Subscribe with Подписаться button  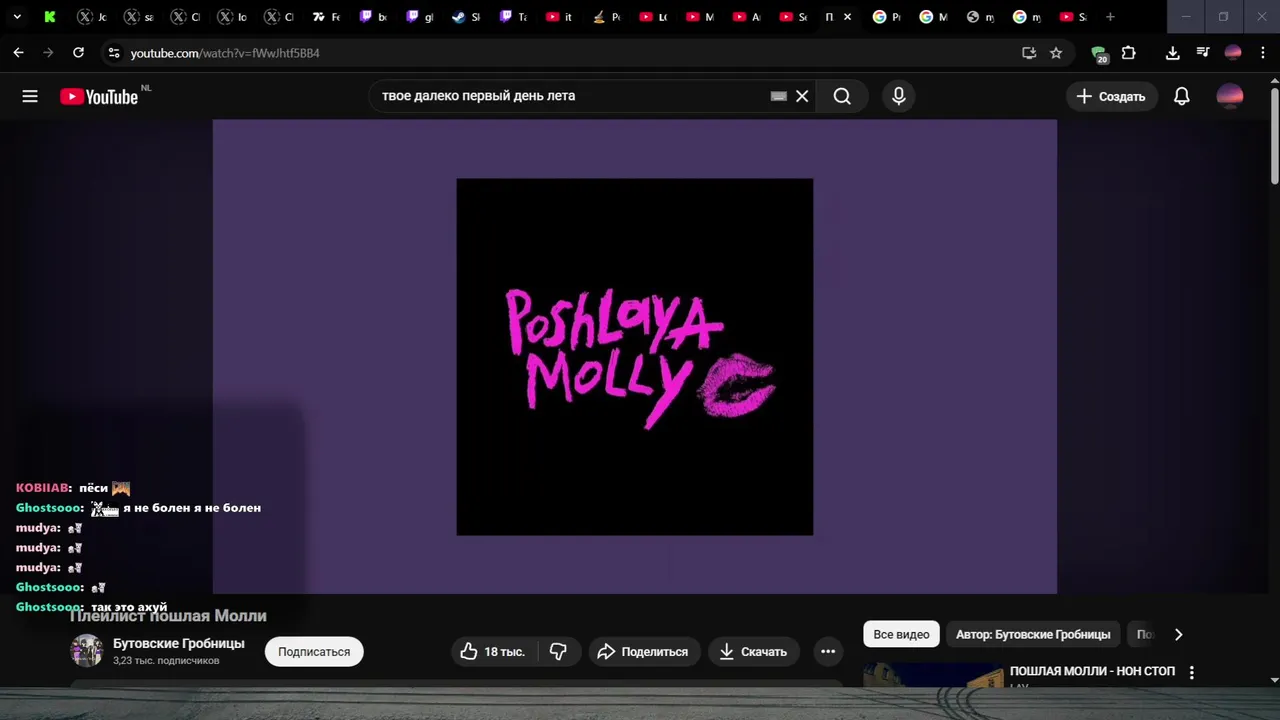pyautogui.click(x=314, y=651)
